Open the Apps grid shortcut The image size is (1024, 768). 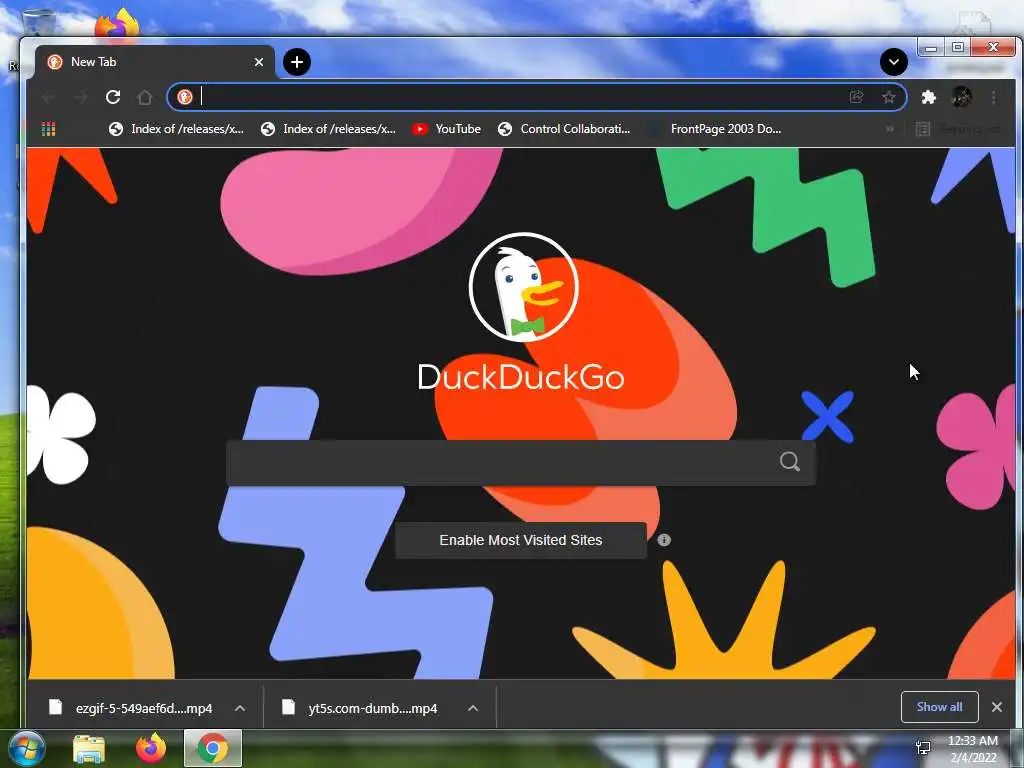pos(48,129)
